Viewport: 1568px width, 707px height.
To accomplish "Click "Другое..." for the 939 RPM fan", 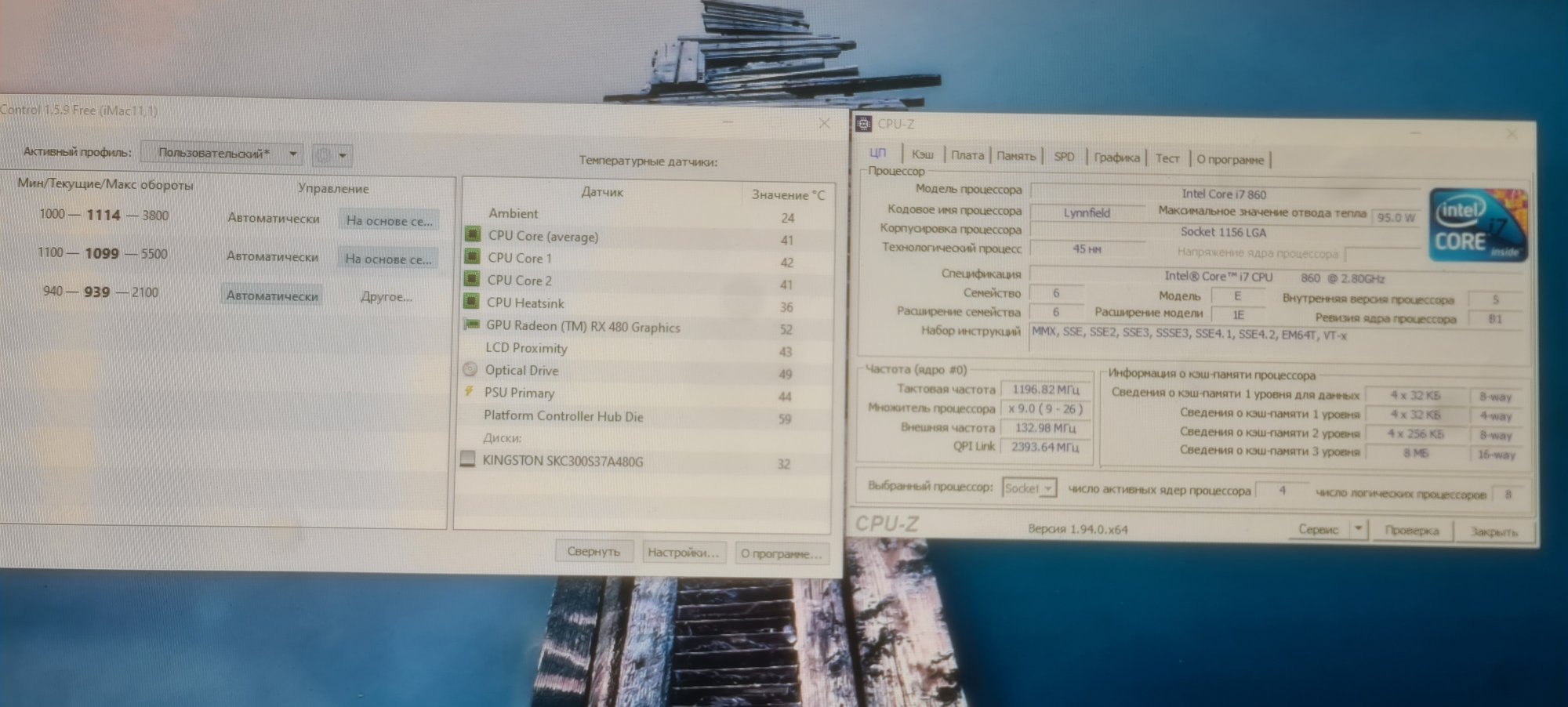I will pos(386,296).
